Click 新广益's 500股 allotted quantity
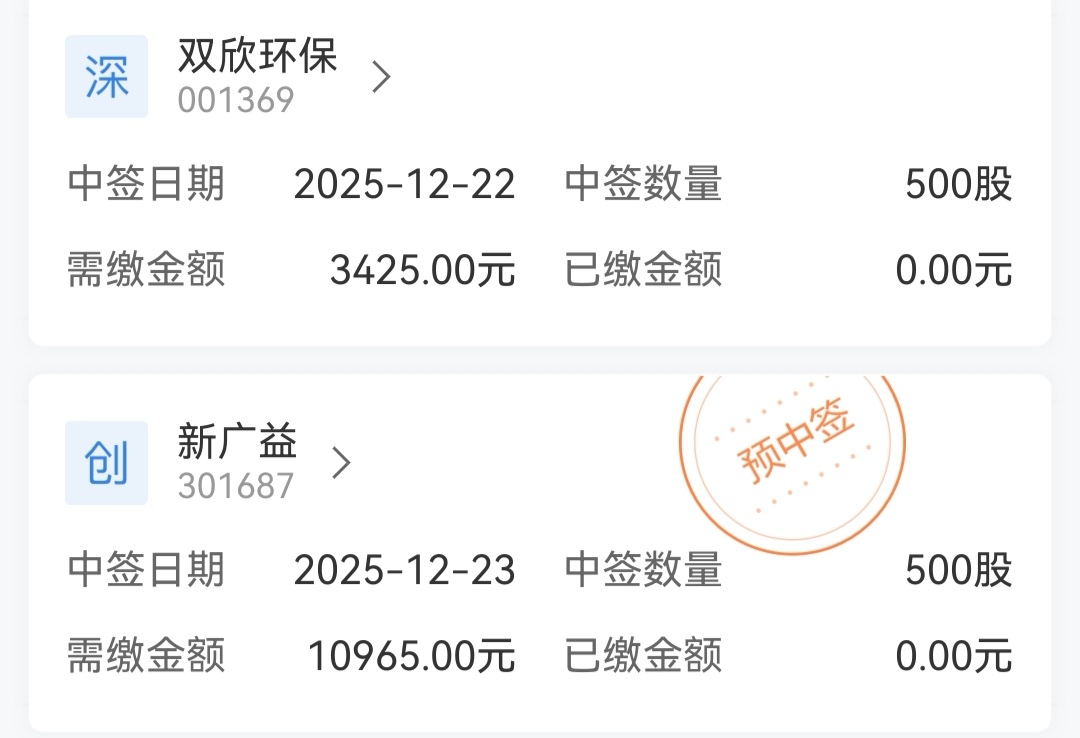Screen dimensions: 1080x738 coord(958,571)
